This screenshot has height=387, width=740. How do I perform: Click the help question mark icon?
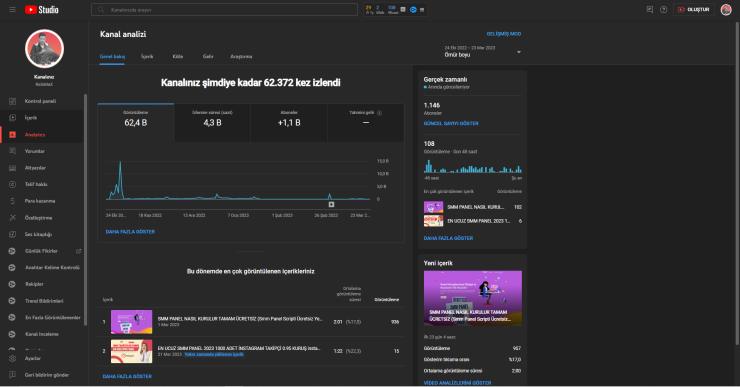coord(664,9)
